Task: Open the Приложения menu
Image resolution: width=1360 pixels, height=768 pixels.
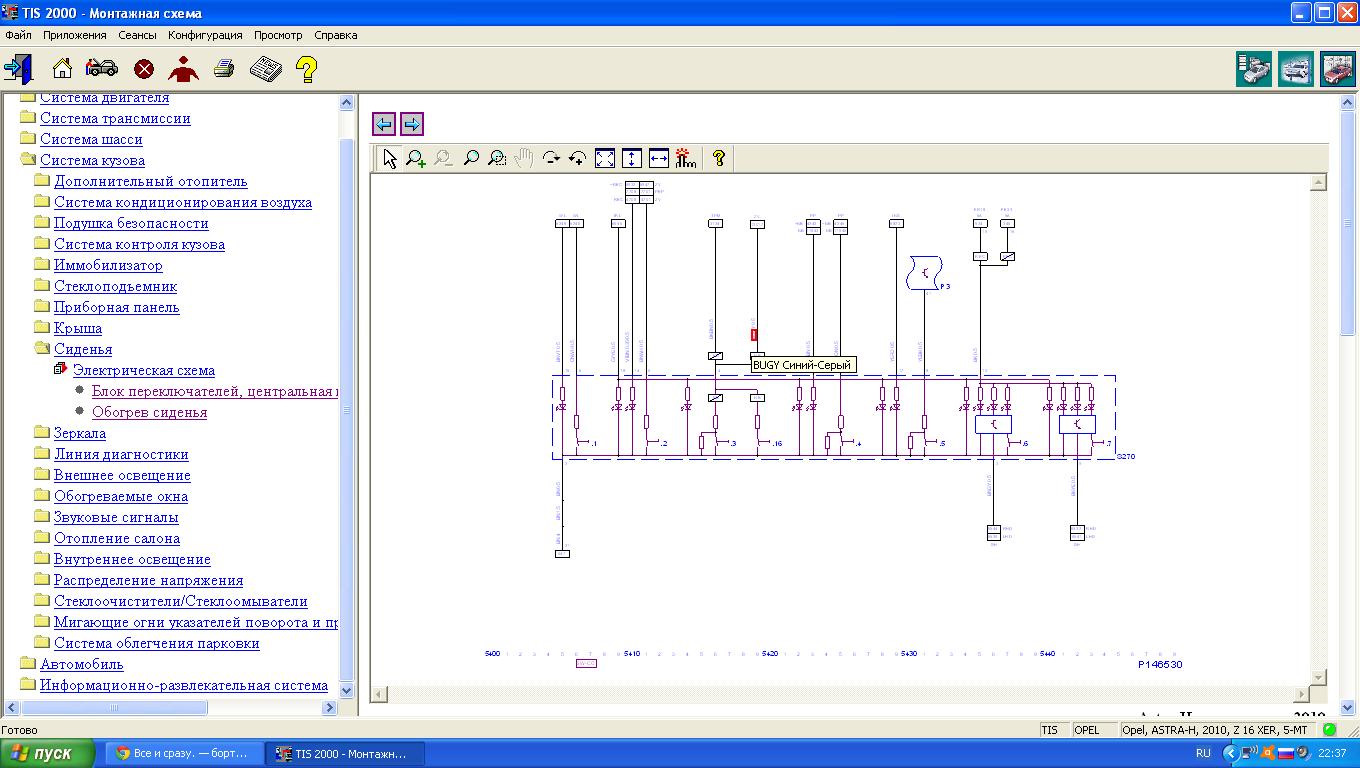Action: (x=74, y=35)
